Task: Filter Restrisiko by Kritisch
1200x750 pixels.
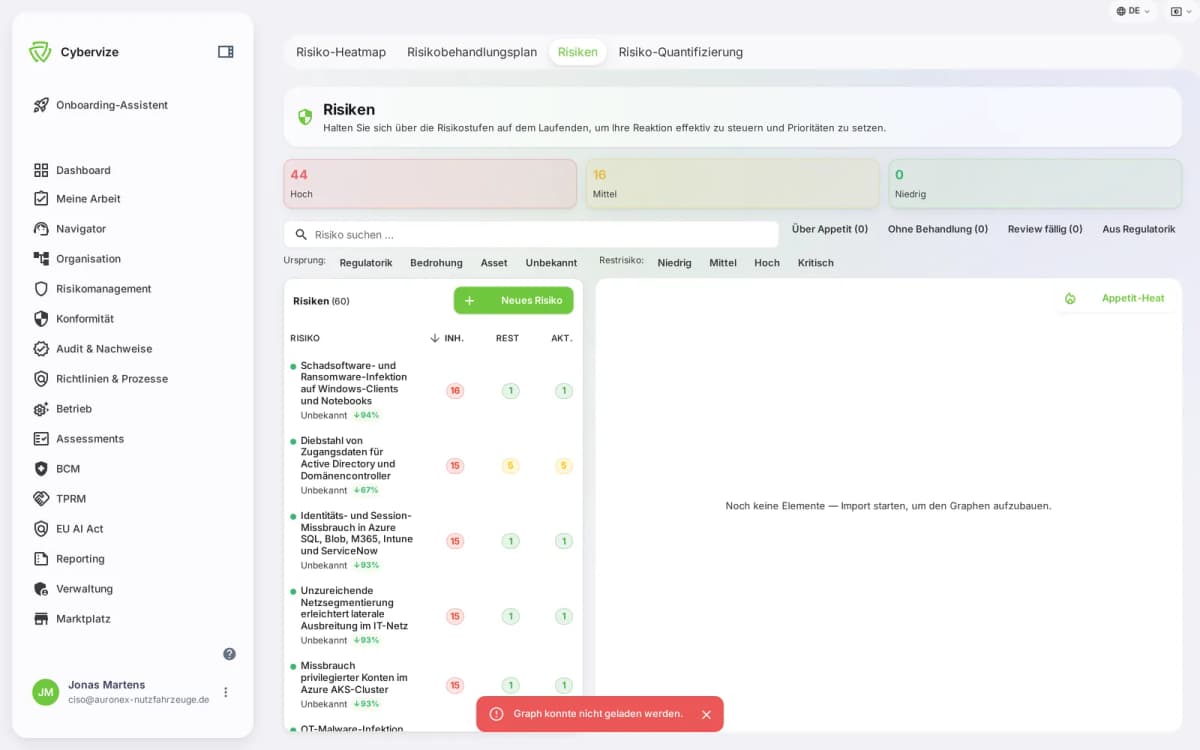Action: (x=816, y=263)
